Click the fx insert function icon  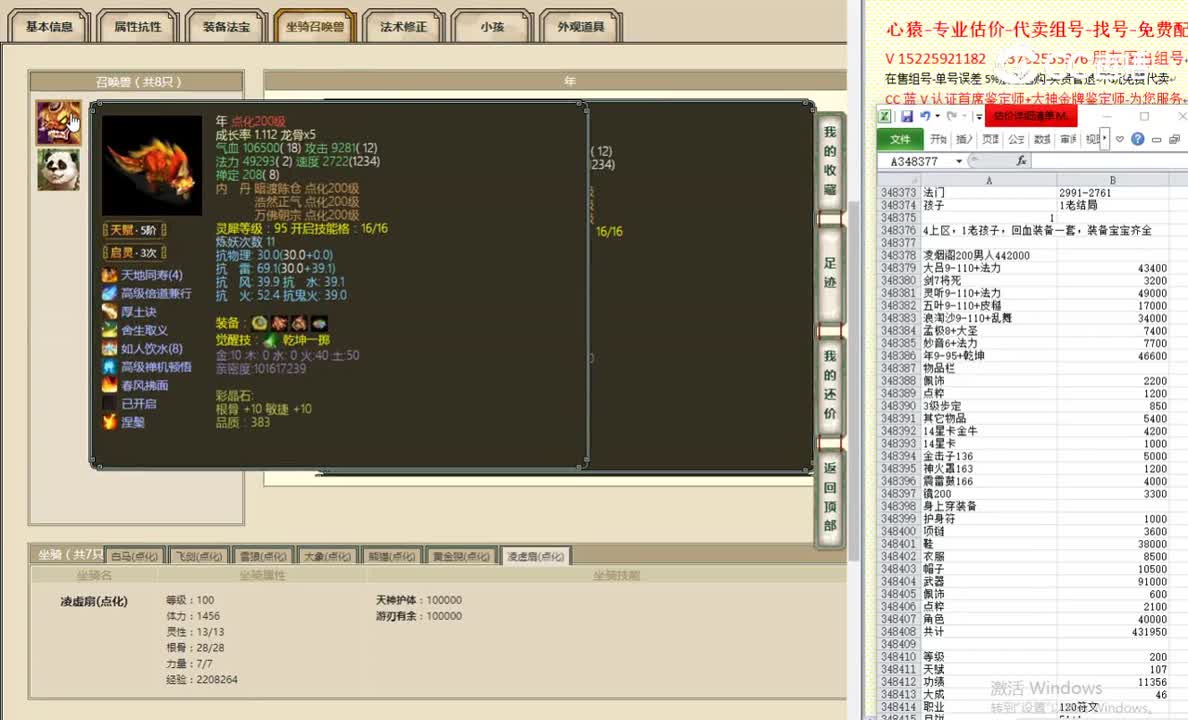pyautogui.click(x=1021, y=161)
